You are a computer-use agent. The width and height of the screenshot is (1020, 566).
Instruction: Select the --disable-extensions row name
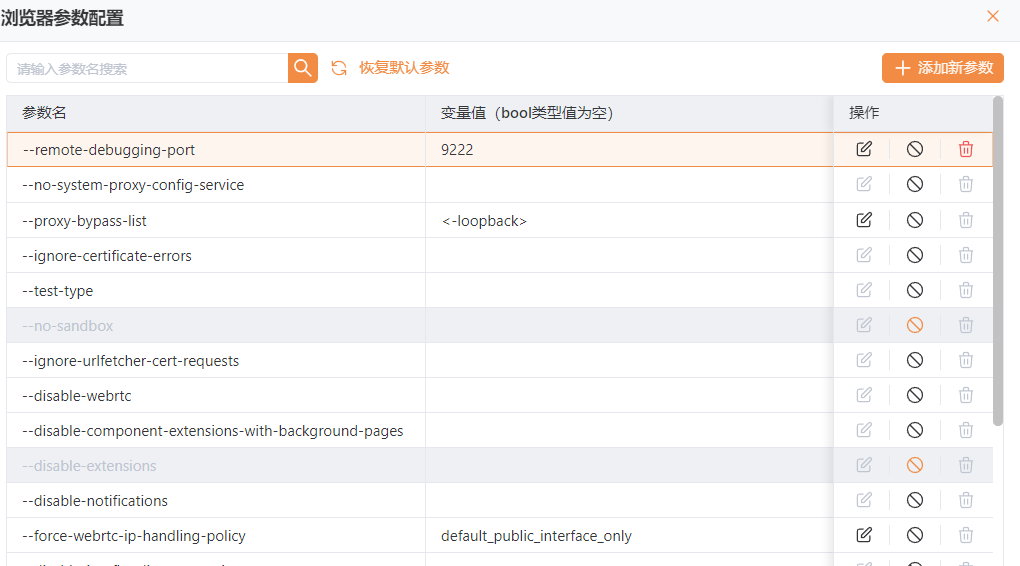89,466
